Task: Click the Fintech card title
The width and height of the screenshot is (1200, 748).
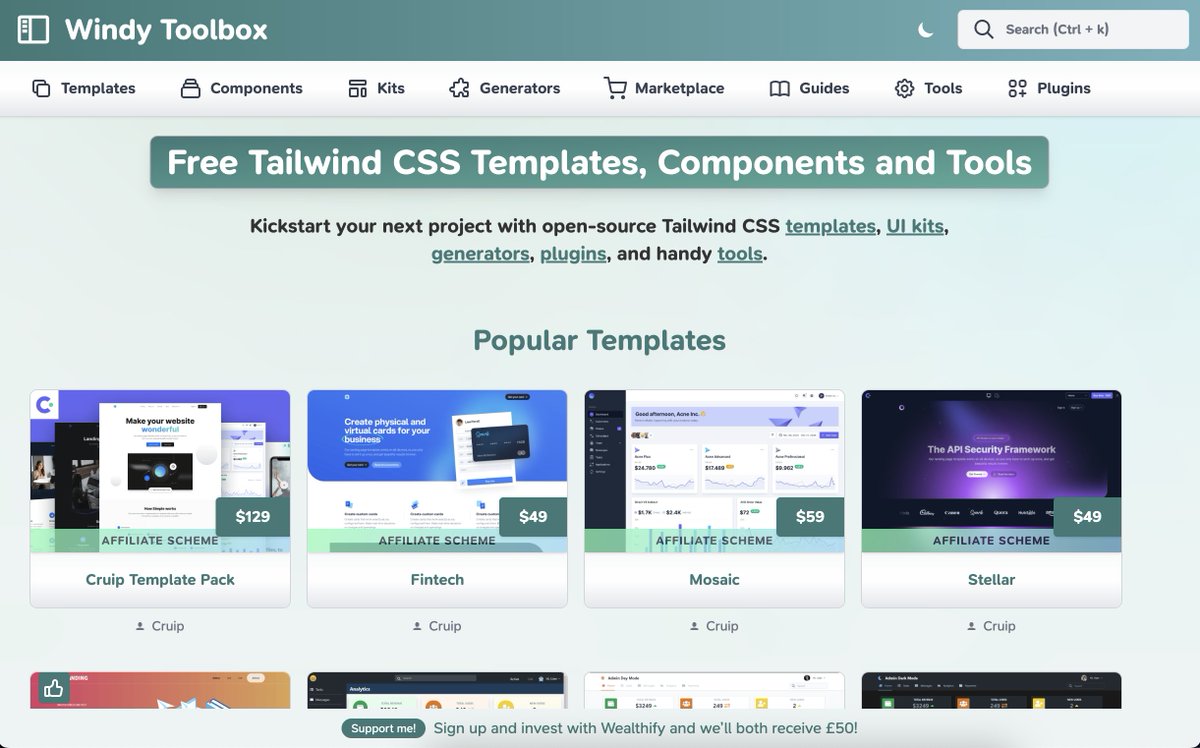Action: point(437,579)
